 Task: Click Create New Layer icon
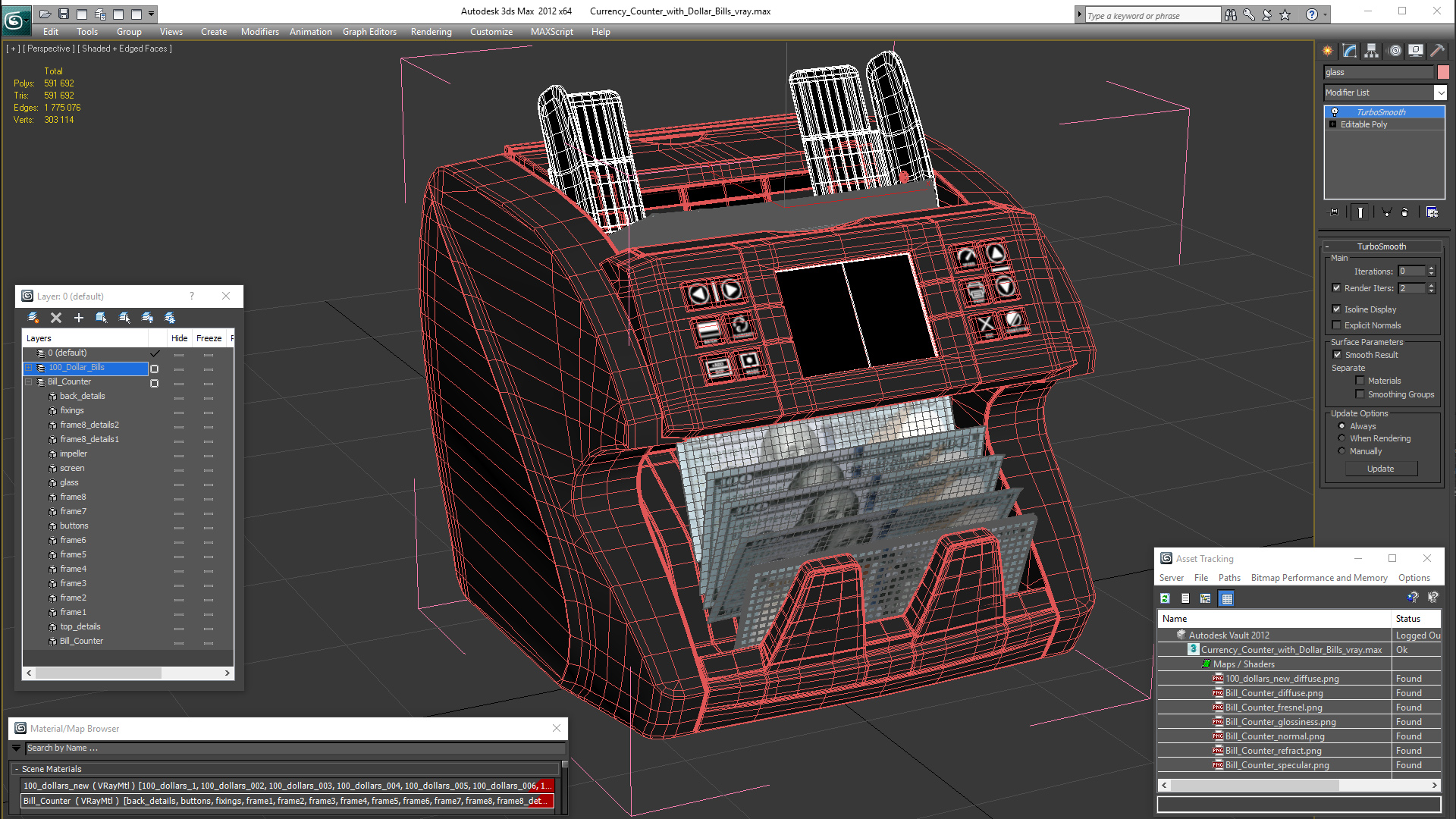click(33, 318)
